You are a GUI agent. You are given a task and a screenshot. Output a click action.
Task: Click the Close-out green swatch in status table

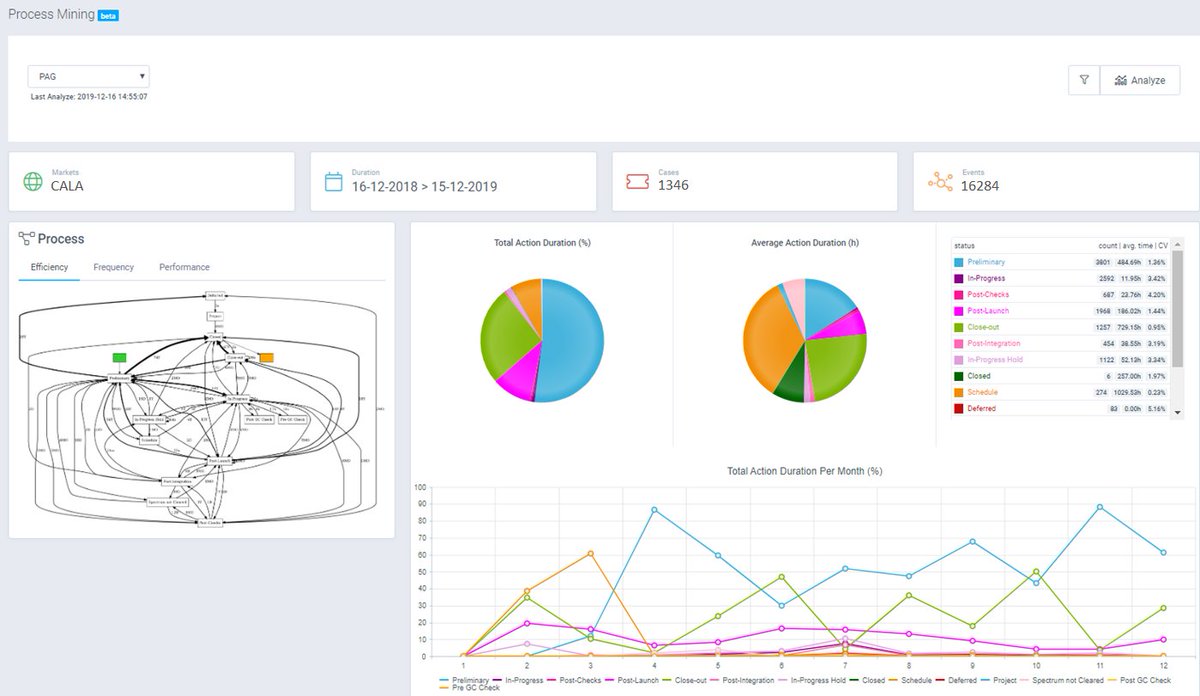[959, 327]
